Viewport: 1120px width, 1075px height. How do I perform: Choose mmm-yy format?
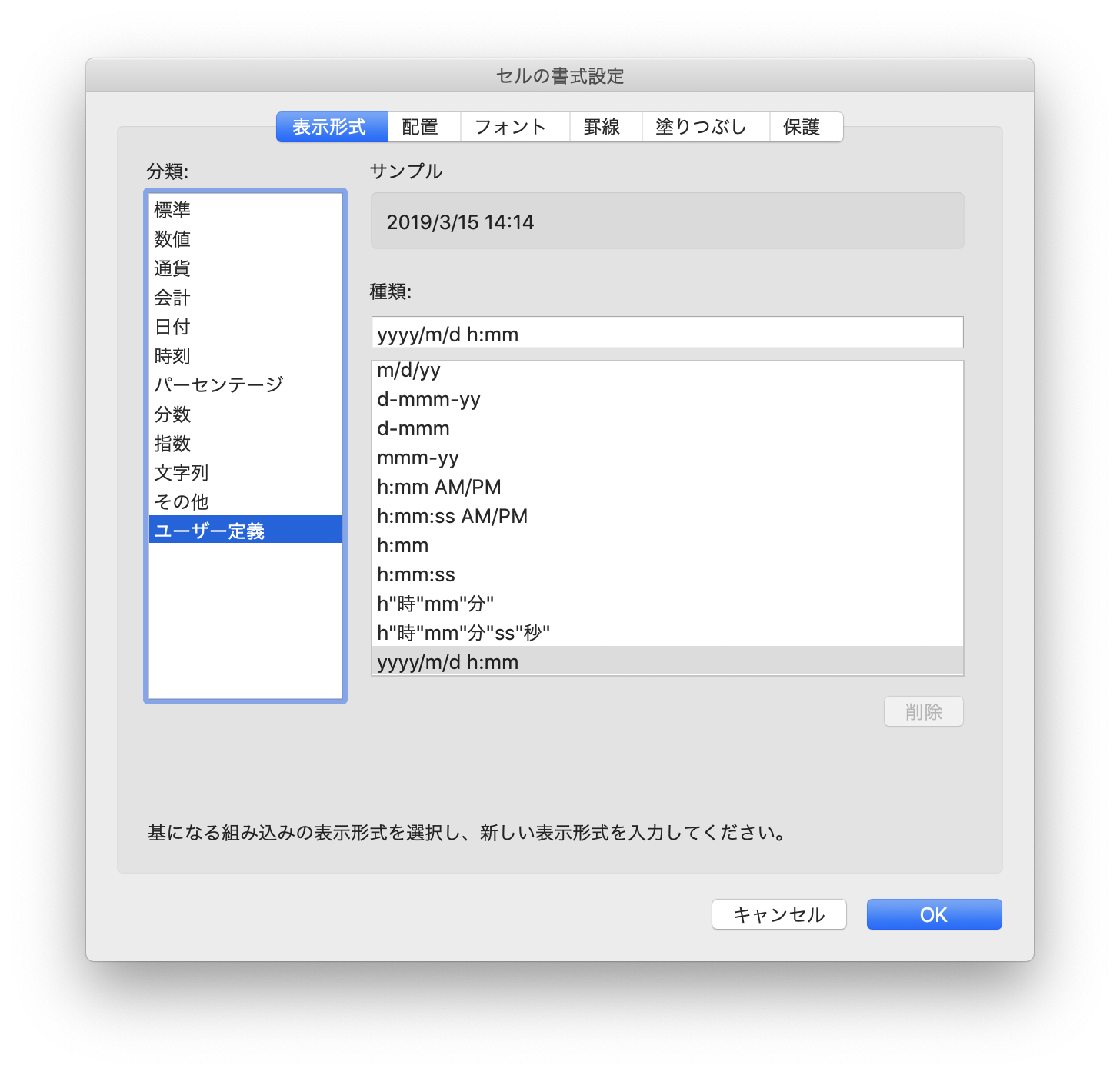(x=667, y=458)
